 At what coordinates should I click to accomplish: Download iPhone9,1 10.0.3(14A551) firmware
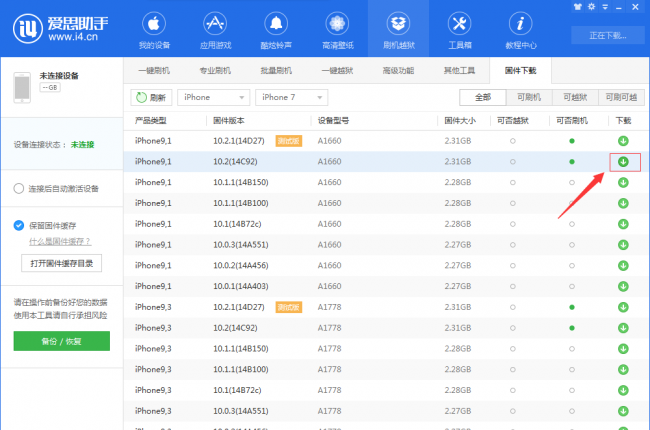point(623,245)
